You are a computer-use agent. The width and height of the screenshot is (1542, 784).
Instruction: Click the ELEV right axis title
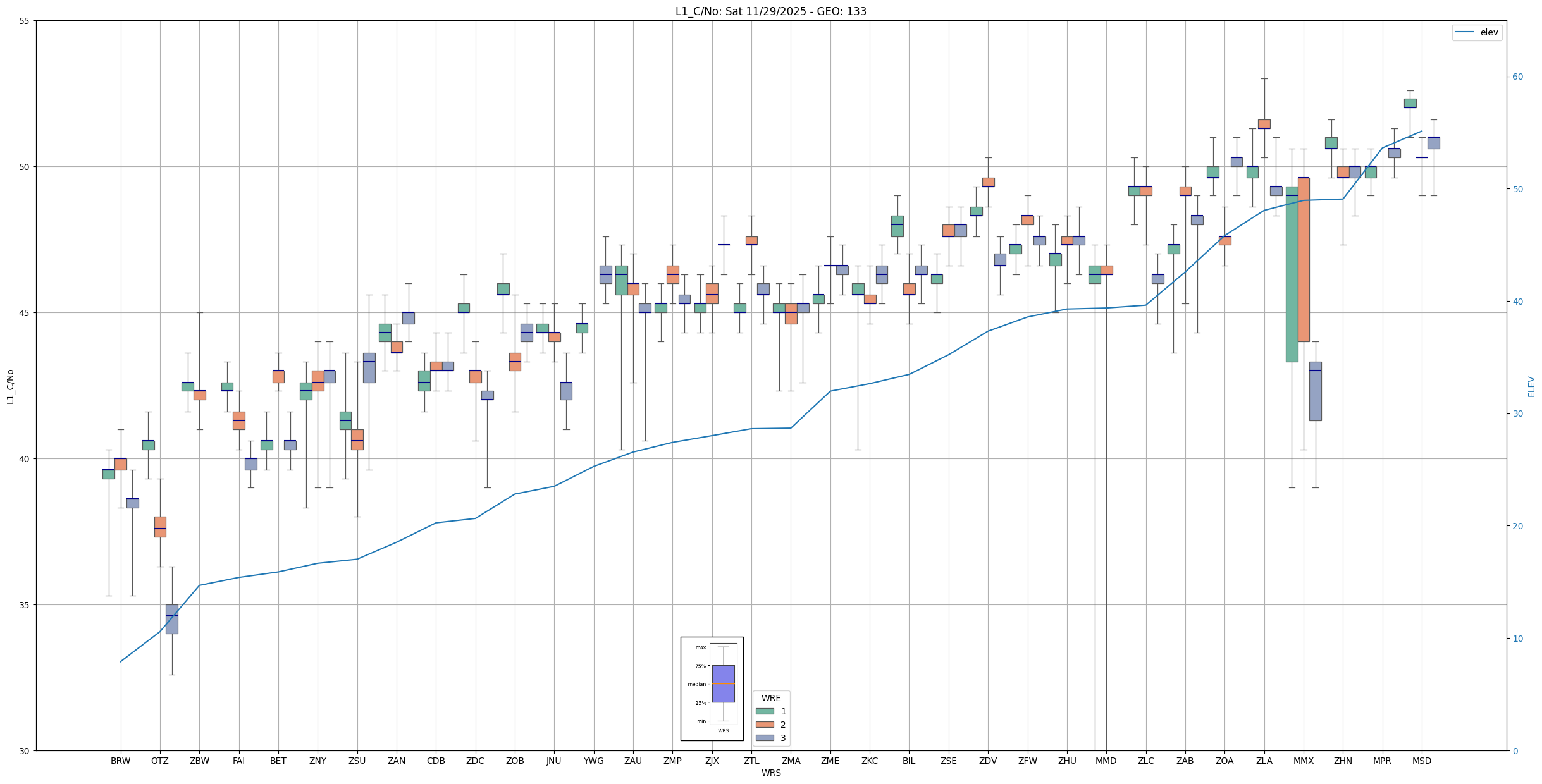click(x=1531, y=386)
